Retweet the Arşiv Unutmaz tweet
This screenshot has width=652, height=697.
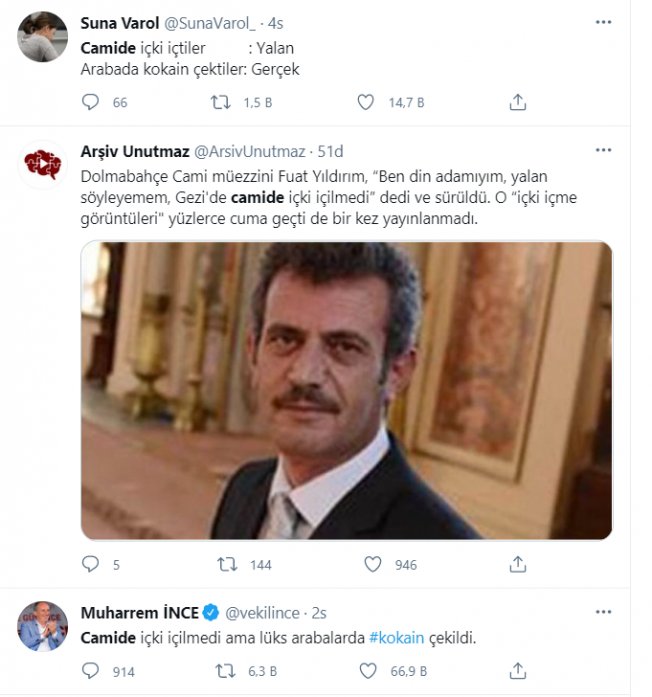pyautogui.click(x=227, y=564)
